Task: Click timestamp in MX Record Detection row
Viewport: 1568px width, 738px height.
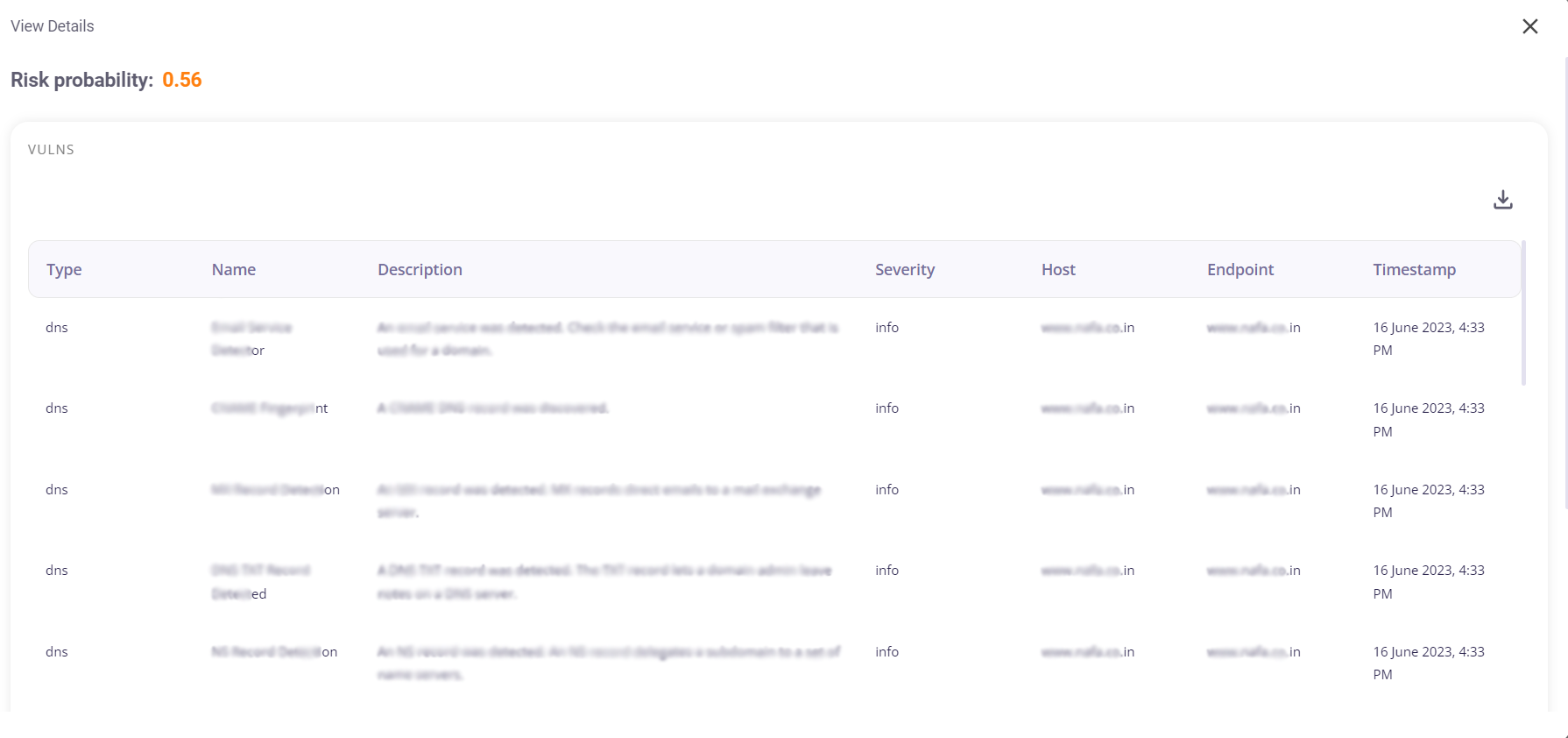Action: pyautogui.click(x=1429, y=501)
